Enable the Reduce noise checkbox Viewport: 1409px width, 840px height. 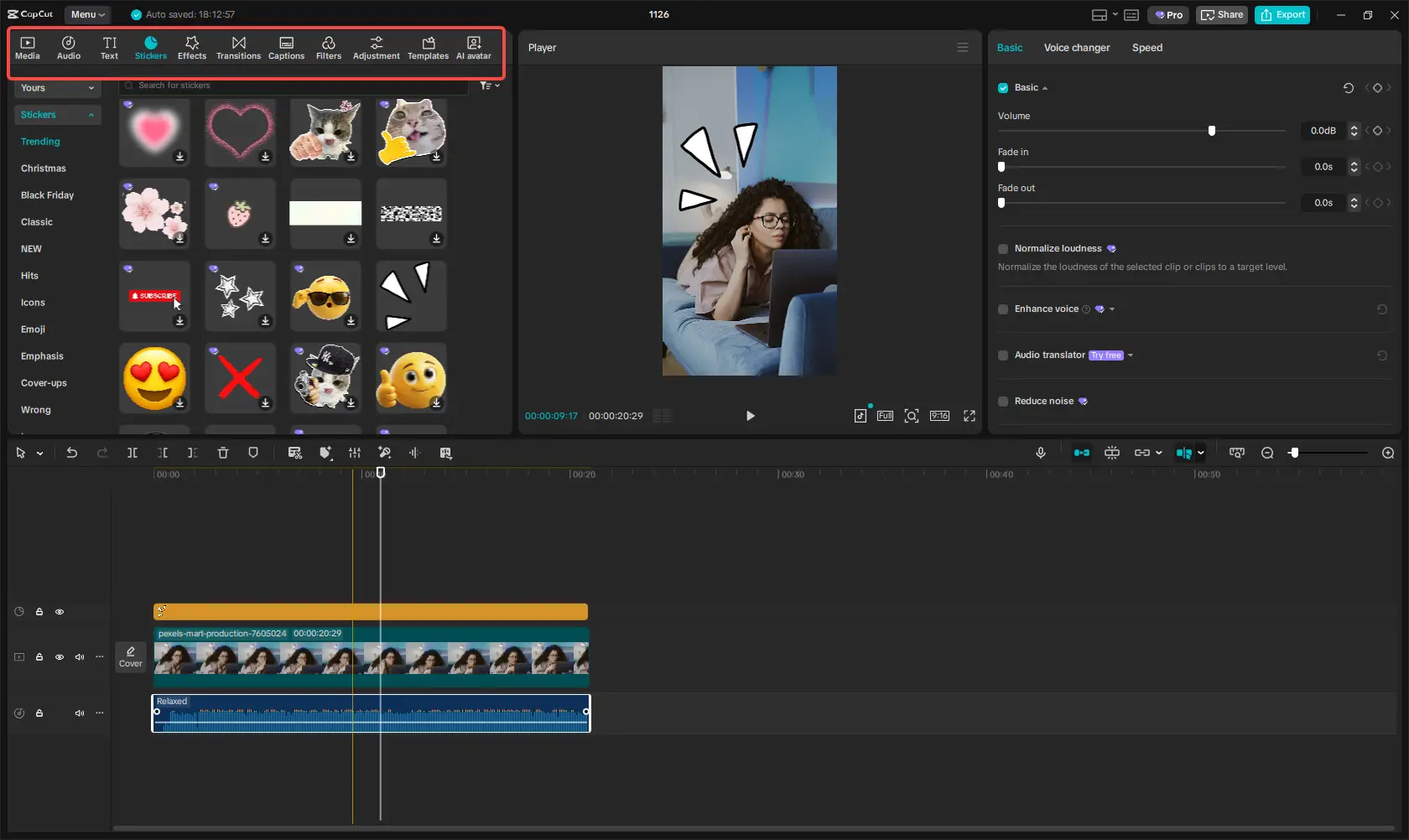1003,402
